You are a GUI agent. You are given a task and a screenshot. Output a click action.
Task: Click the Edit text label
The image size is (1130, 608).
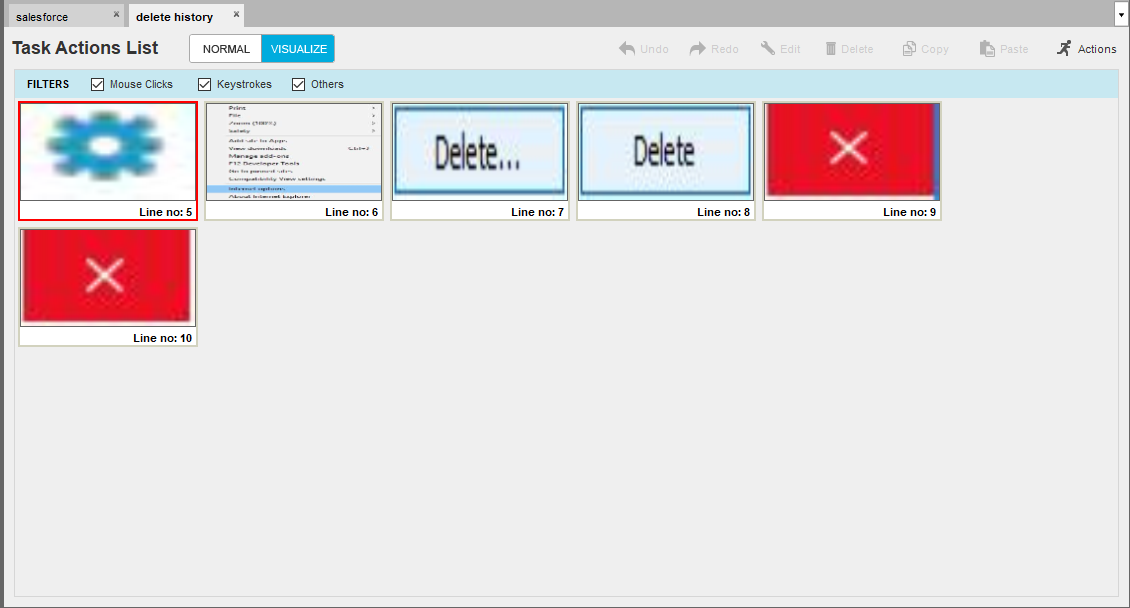pos(791,49)
